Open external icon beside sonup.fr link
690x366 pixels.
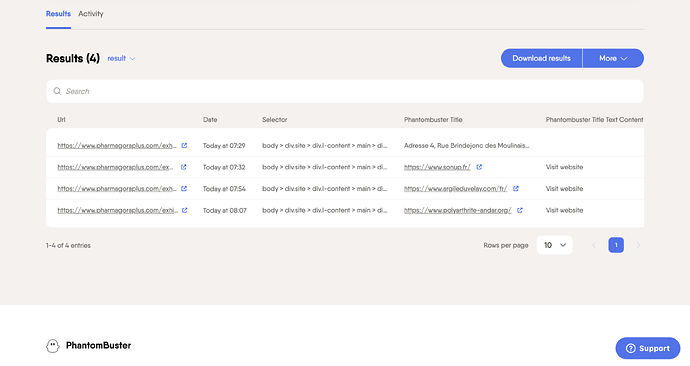pos(479,167)
